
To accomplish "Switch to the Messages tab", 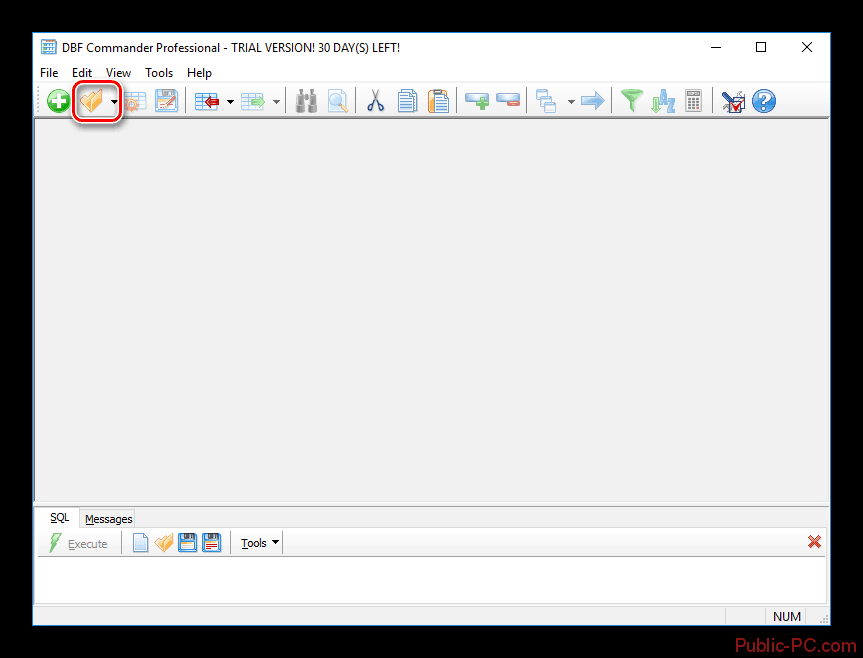I will [x=108, y=519].
